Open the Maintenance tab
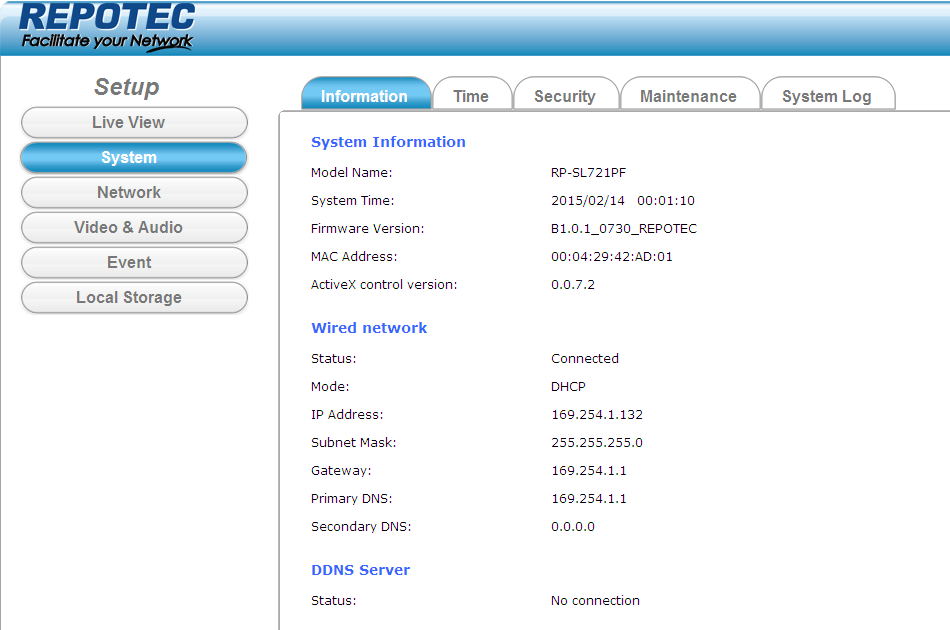 pos(688,96)
